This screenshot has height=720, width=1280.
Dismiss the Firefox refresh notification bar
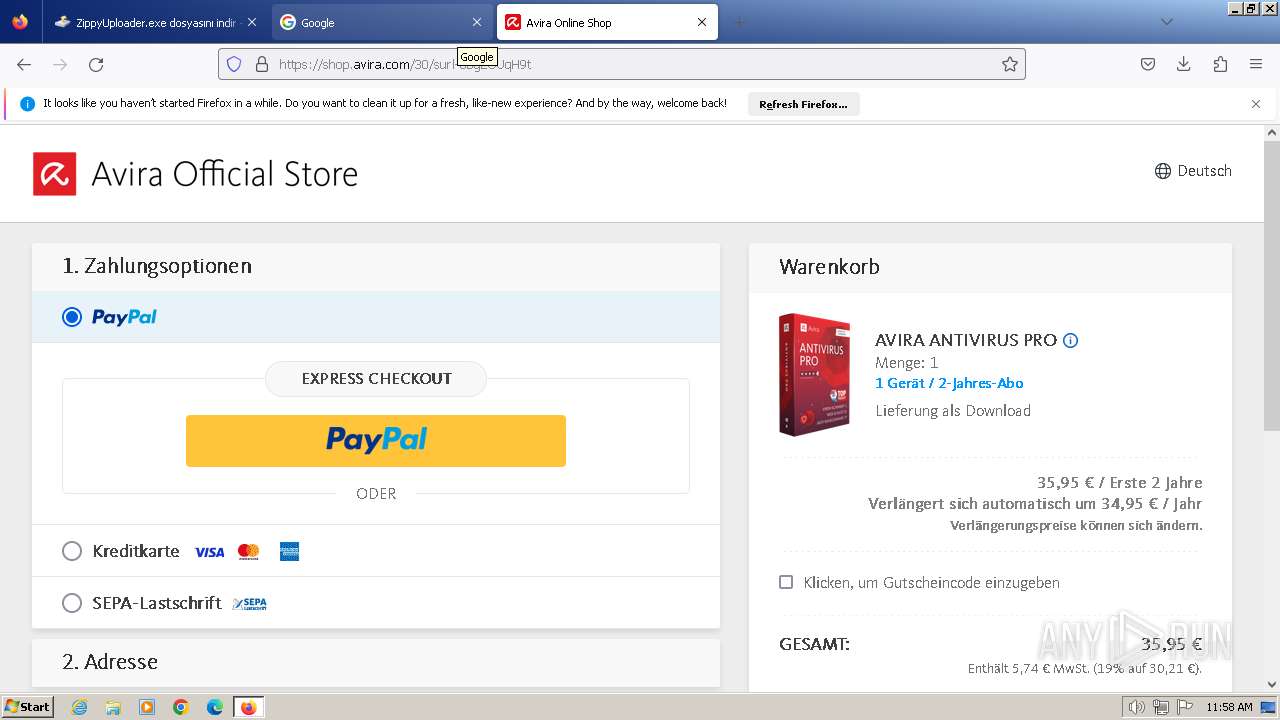tap(1256, 104)
